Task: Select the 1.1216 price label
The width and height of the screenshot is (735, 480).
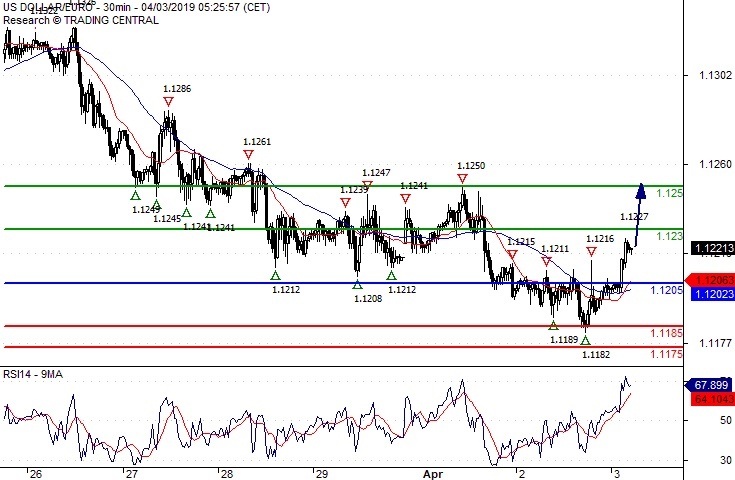Action: tap(600, 239)
